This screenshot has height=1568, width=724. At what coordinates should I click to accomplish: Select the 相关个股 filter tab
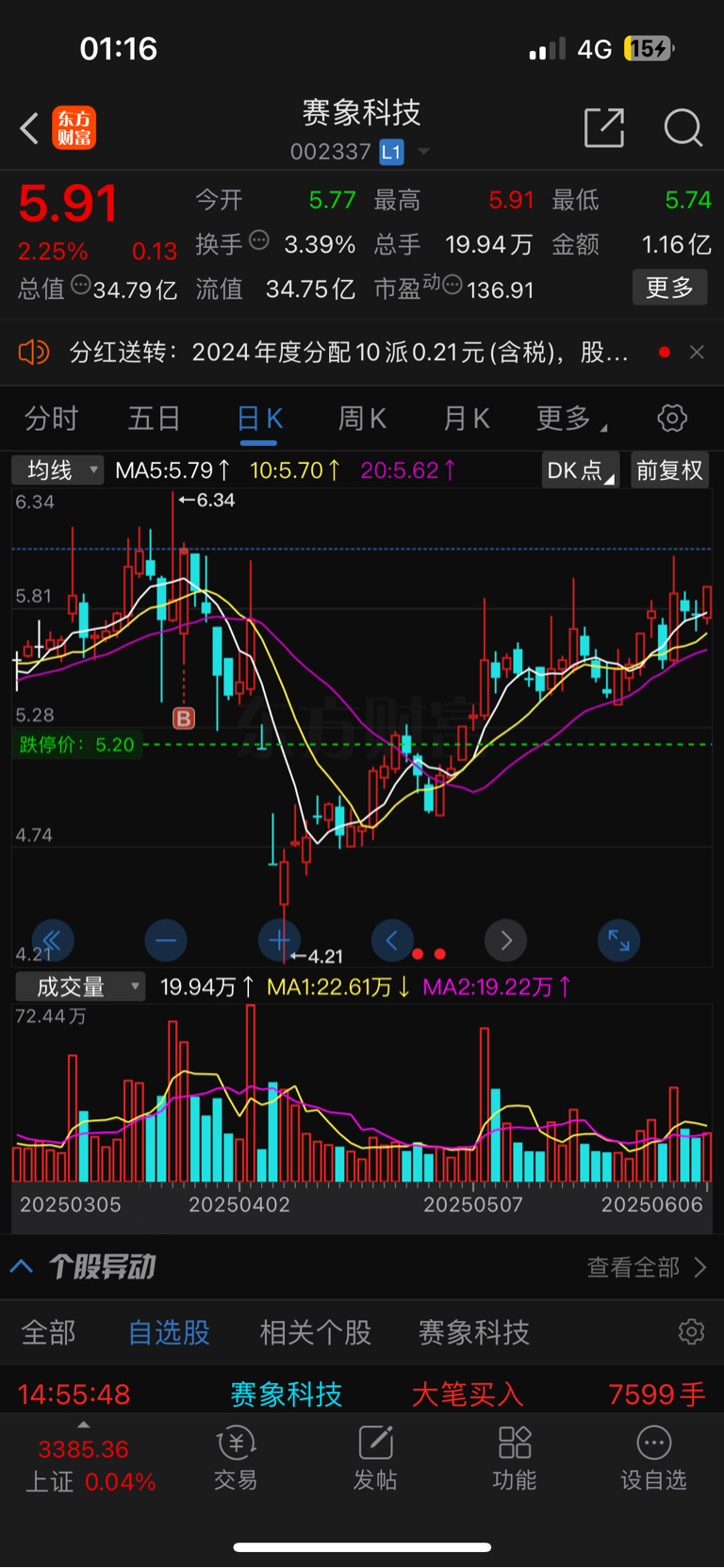coord(316,1332)
